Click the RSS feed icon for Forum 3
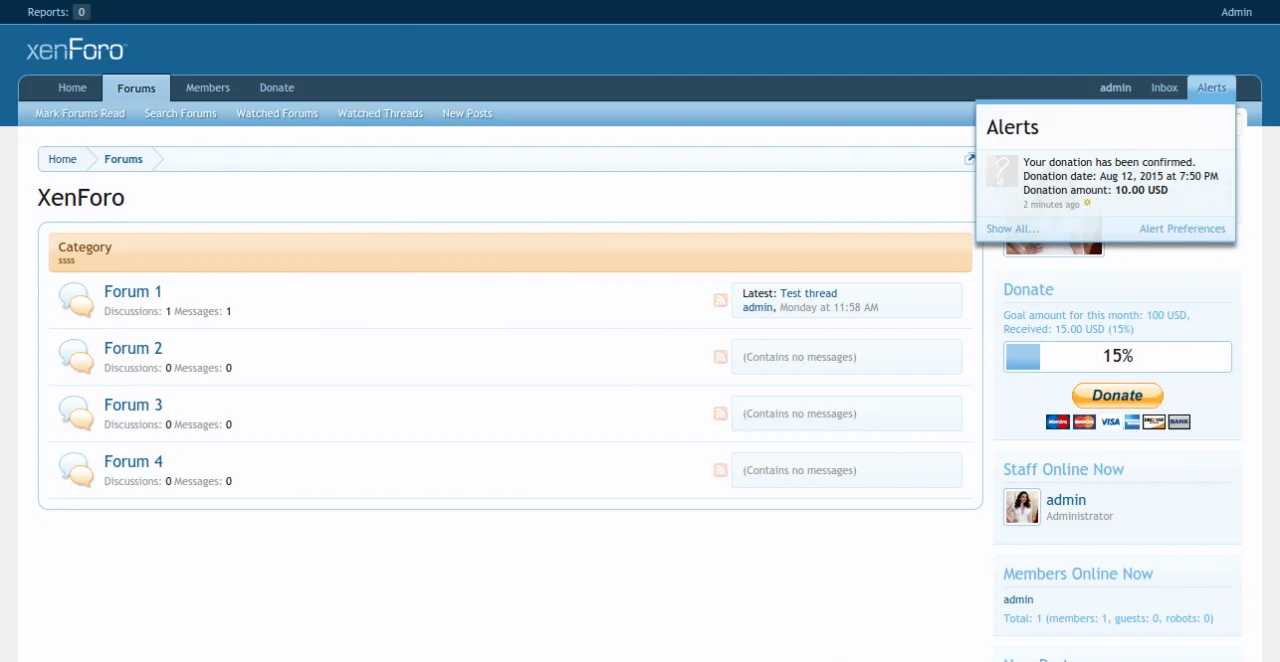 pos(720,414)
